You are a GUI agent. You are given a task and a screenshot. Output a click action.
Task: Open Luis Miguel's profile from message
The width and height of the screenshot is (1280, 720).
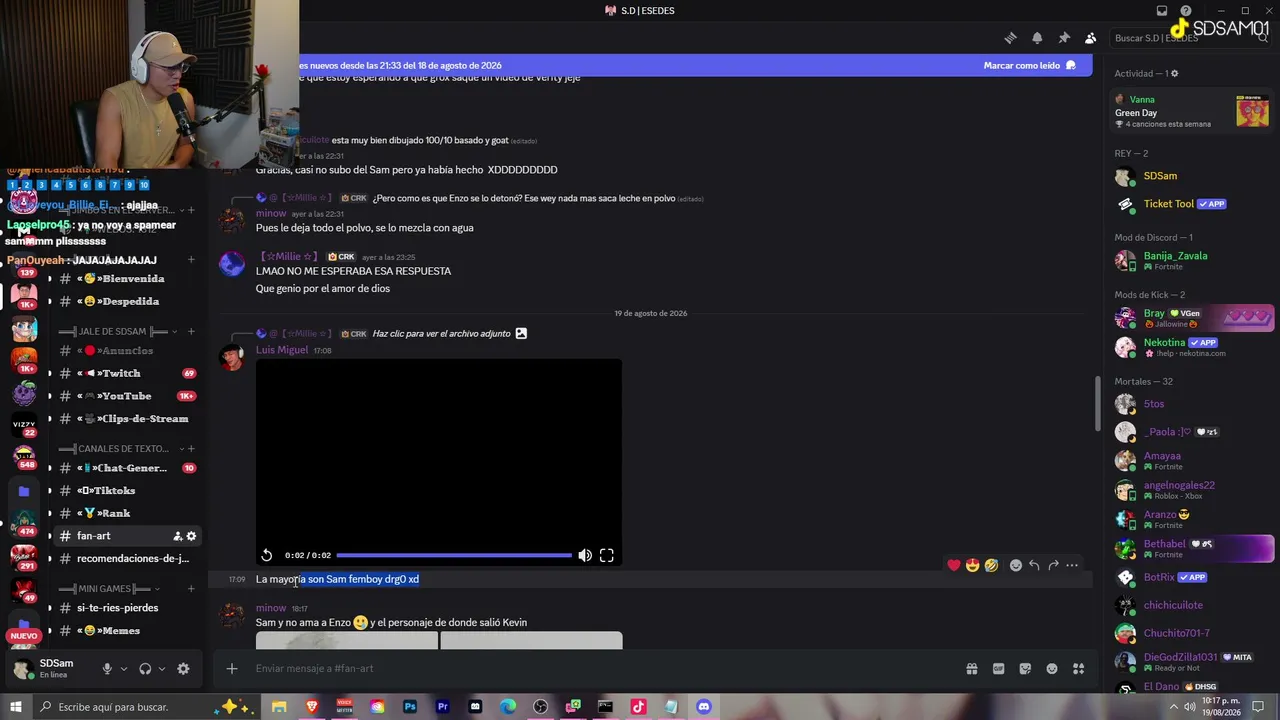point(282,350)
